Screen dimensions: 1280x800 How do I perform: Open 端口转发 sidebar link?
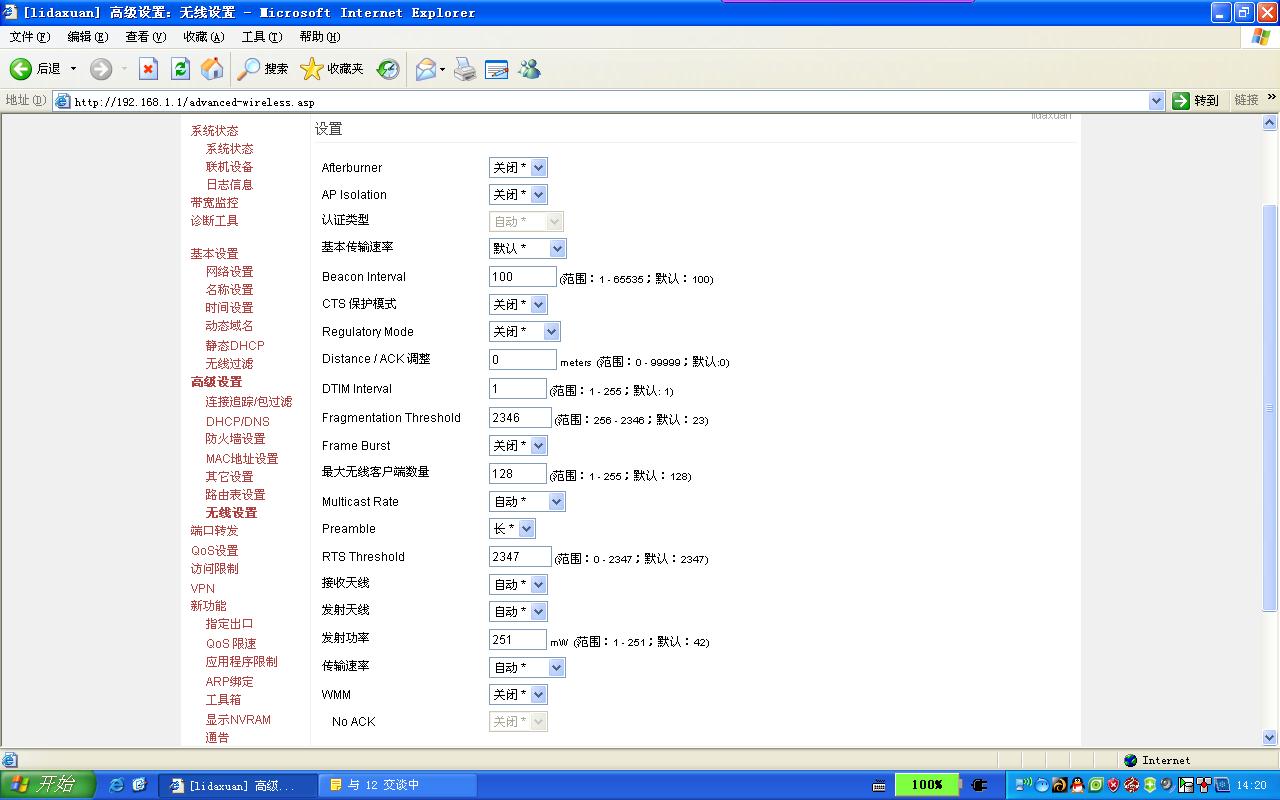coord(214,531)
